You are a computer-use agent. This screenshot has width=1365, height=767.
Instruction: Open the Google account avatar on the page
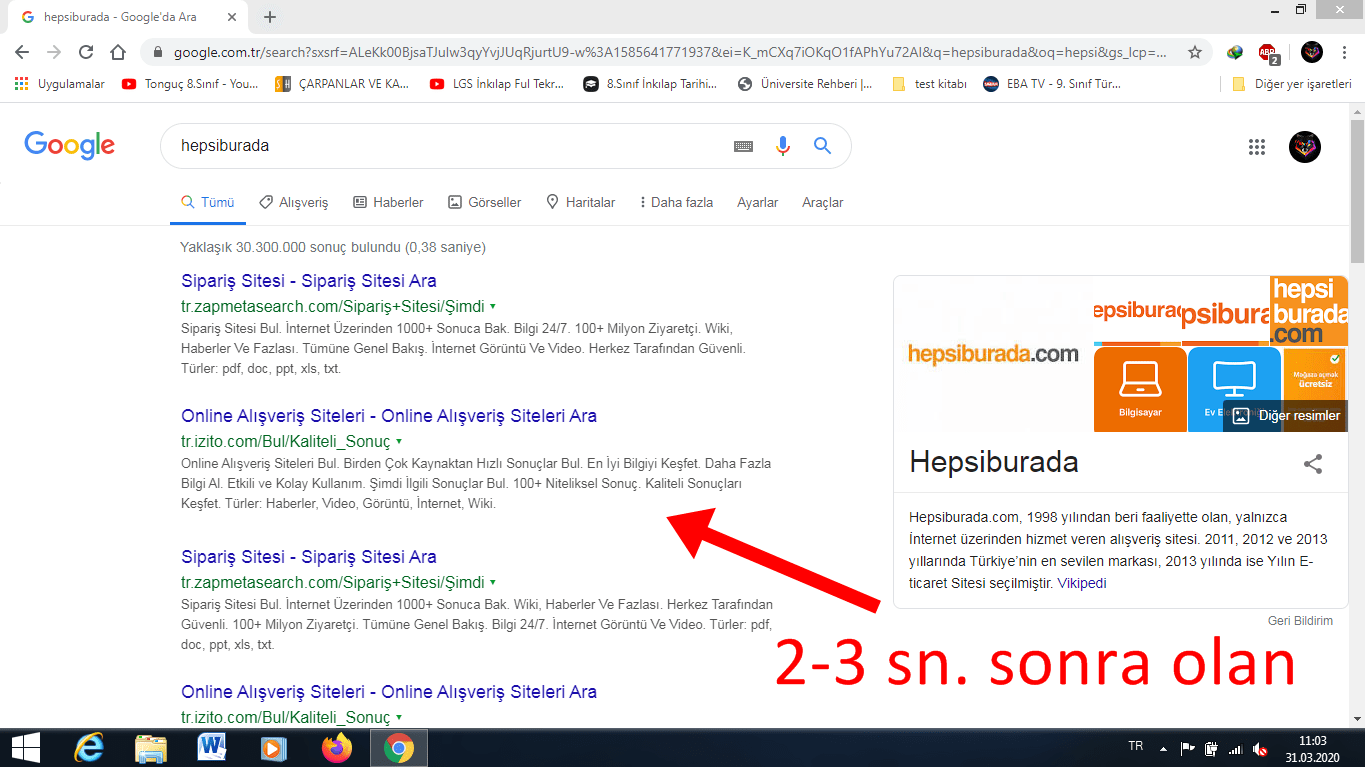click(x=1305, y=147)
